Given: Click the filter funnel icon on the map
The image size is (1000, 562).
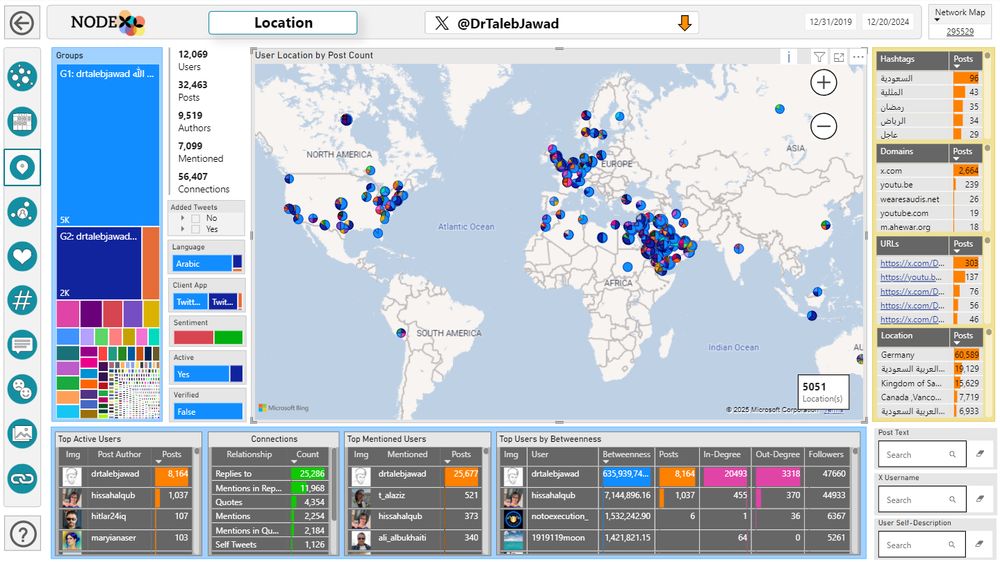Looking at the screenshot, I should 820,57.
